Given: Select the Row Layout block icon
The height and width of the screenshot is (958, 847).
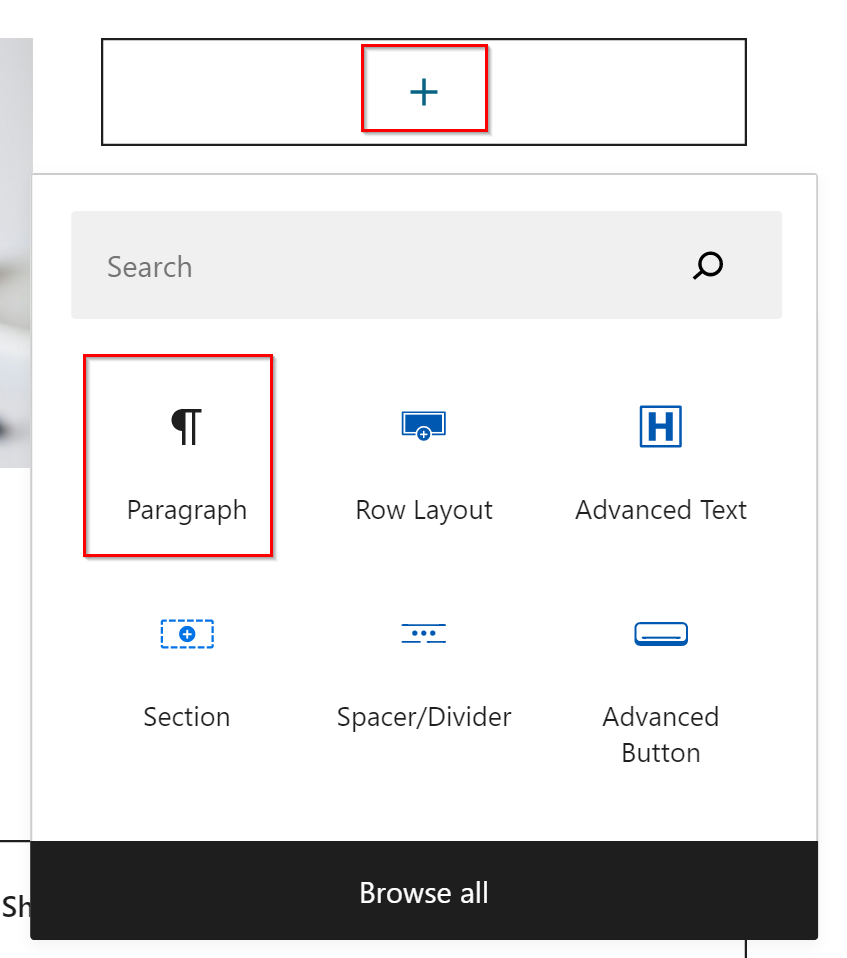Looking at the screenshot, I should tap(424, 426).
